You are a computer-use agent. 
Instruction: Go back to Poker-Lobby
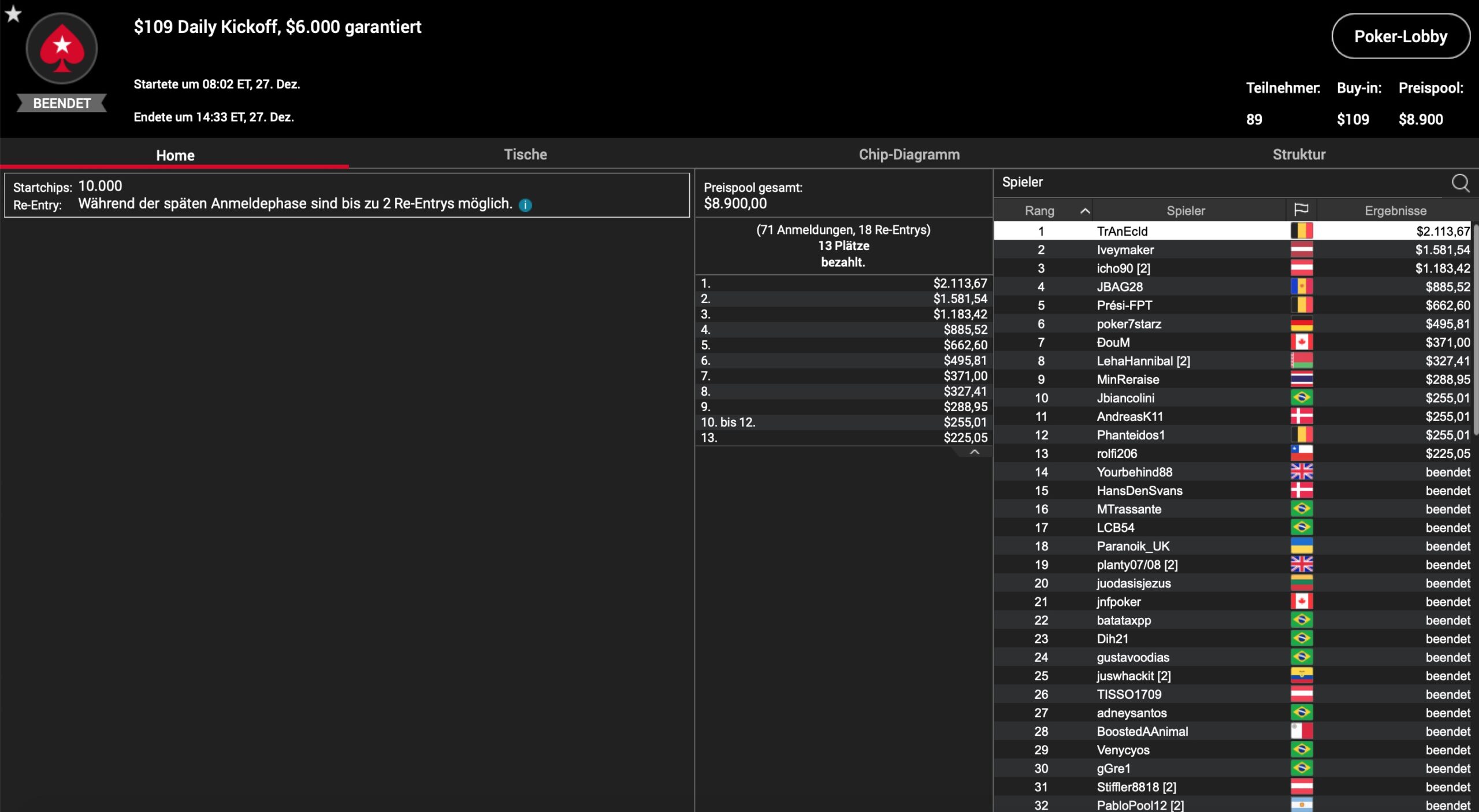pyautogui.click(x=1400, y=36)
